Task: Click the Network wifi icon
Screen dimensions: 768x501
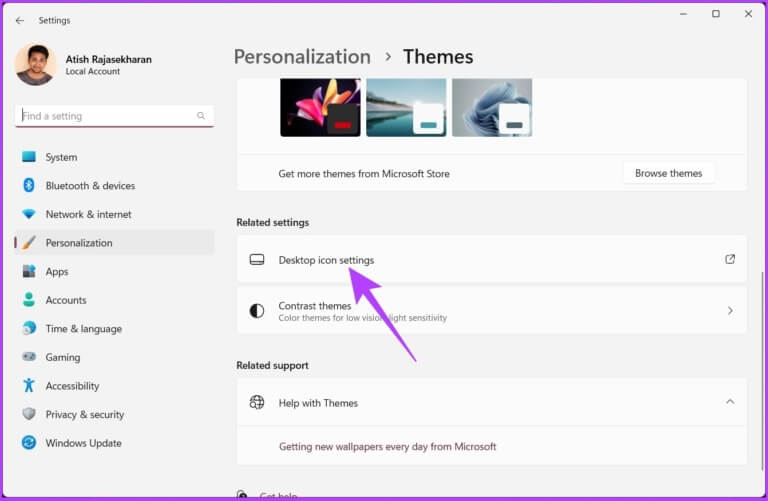Action: [x=29, y=214]
